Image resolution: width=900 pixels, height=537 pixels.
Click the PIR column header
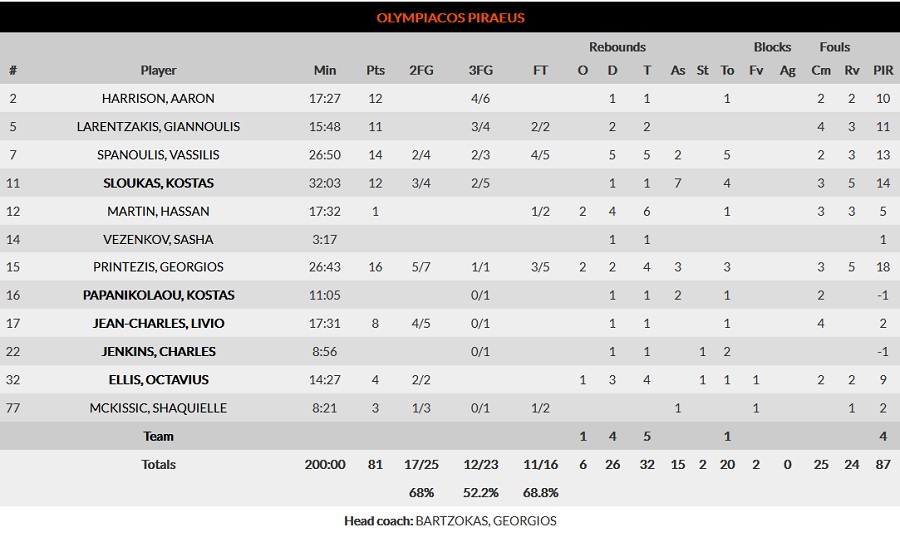(883, 70)
